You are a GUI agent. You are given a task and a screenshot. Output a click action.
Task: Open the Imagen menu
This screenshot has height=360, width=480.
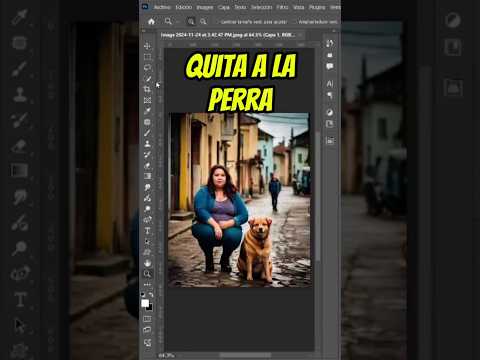coord(205,7)
